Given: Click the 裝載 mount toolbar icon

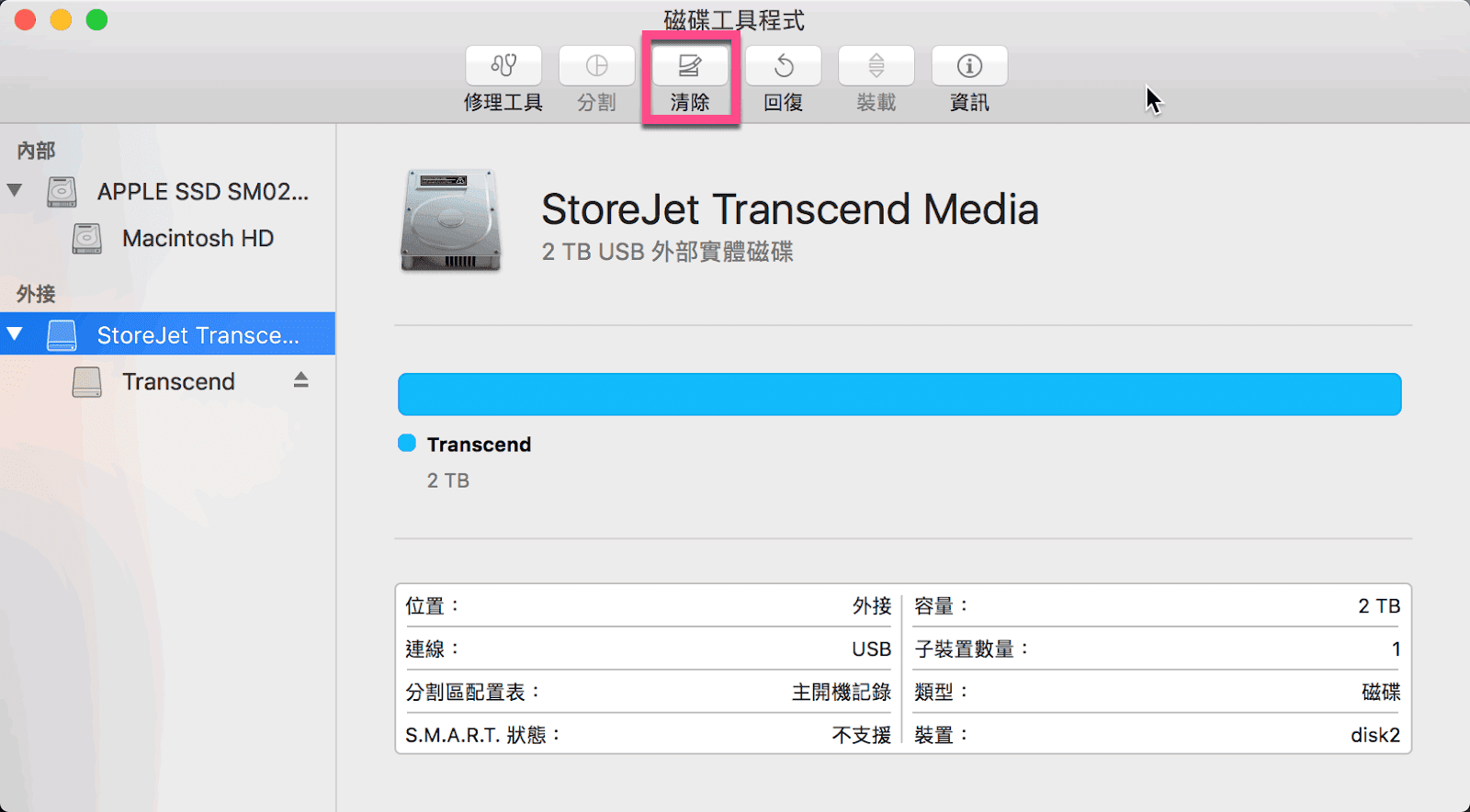Looking at the screenshot, I should (876, 66).
